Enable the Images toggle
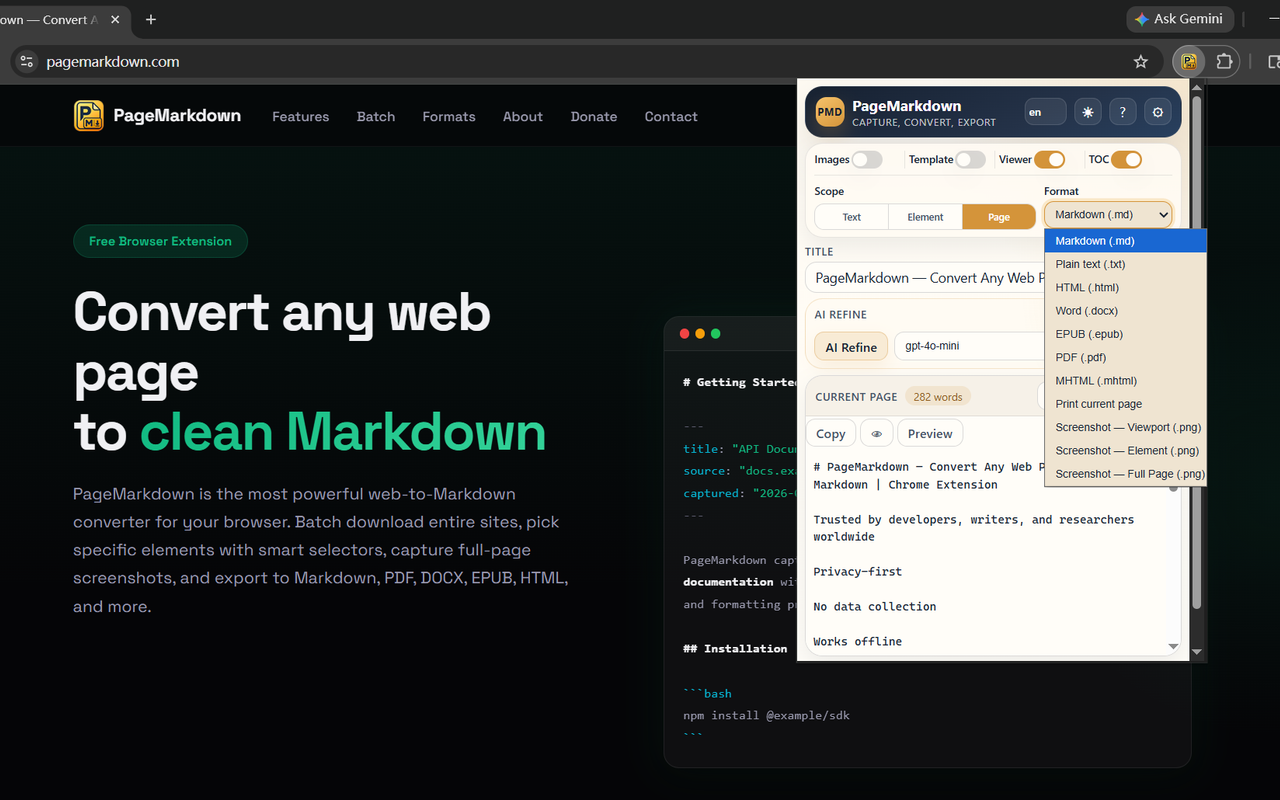The height and width of the screenshot is (800, 1280). point(867,159)
